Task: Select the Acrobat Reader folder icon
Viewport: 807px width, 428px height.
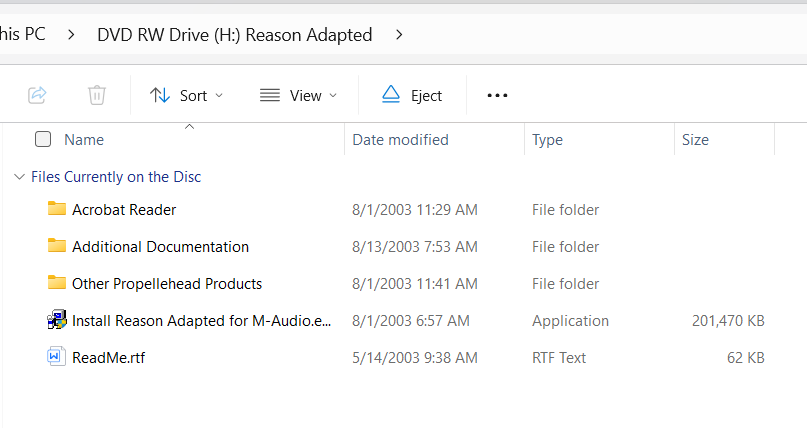Action: point(57,208)
